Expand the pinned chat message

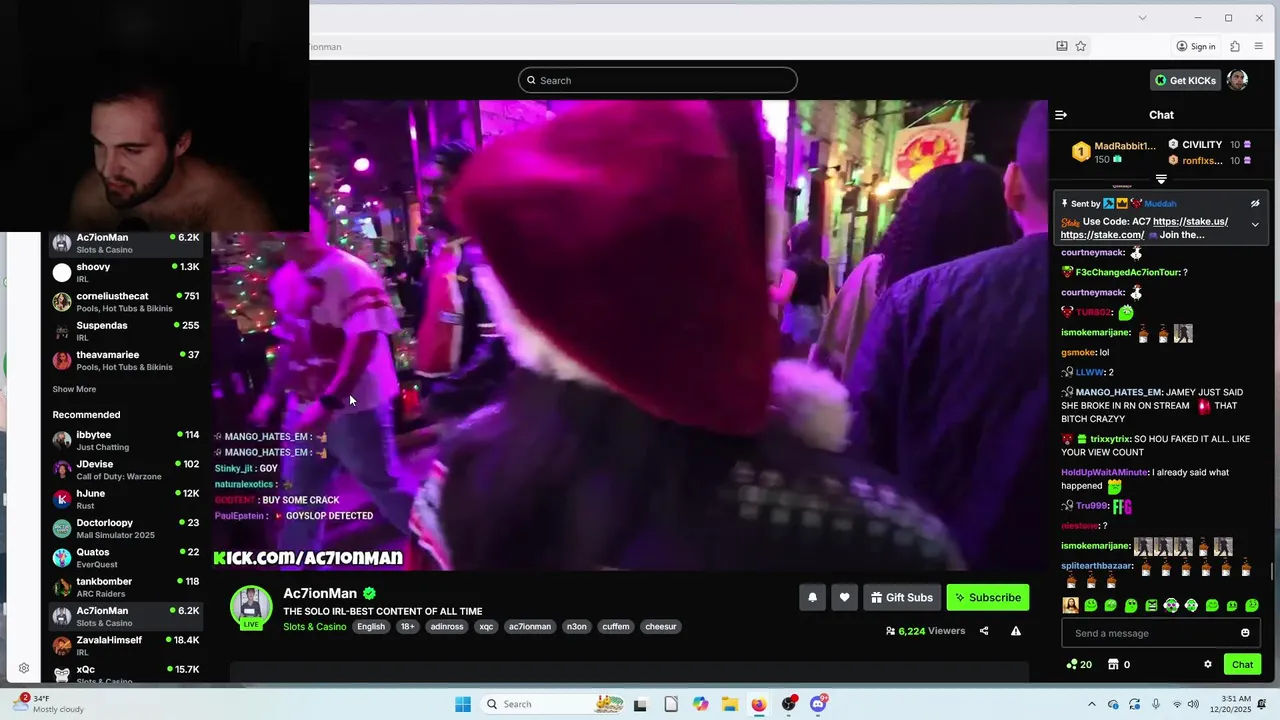click(1255, 224)
